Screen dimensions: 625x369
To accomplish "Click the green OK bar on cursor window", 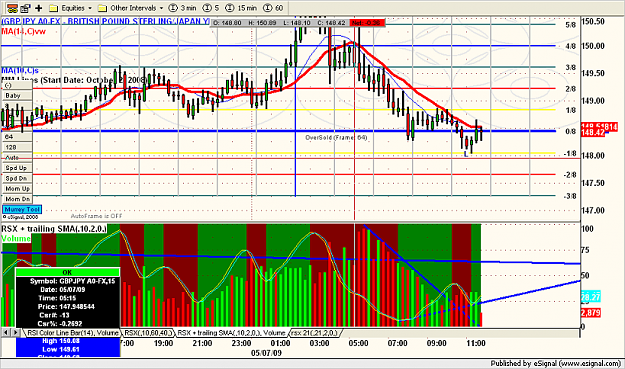I will 67,273.
